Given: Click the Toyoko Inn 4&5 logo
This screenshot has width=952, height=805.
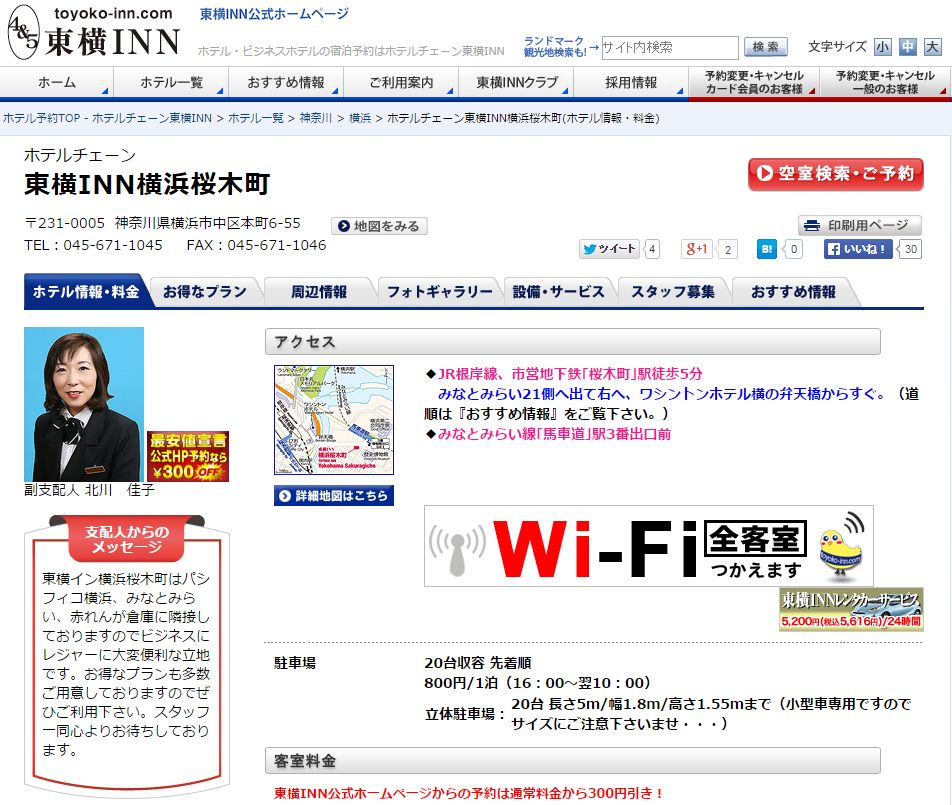Looking at the screenshot, I should pyautogui.click(x=94, y=33).
